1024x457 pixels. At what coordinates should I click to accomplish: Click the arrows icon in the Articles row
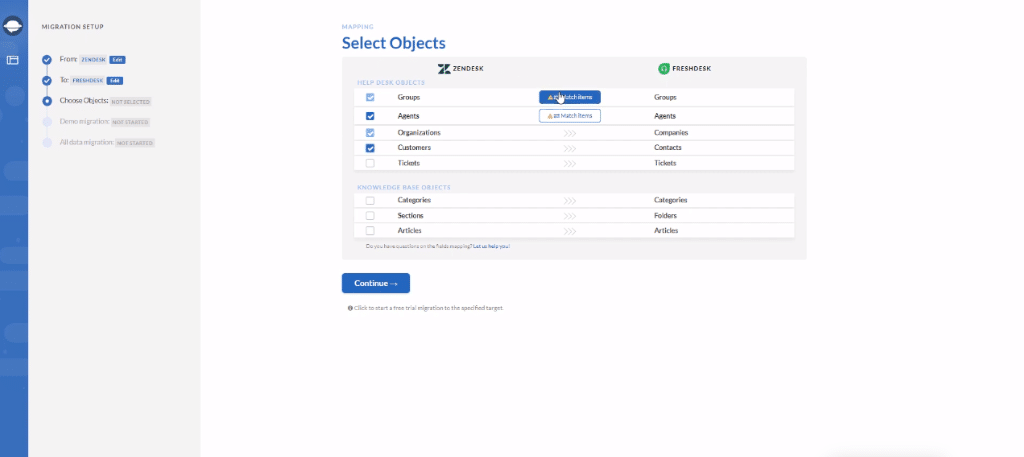point(569,231)
